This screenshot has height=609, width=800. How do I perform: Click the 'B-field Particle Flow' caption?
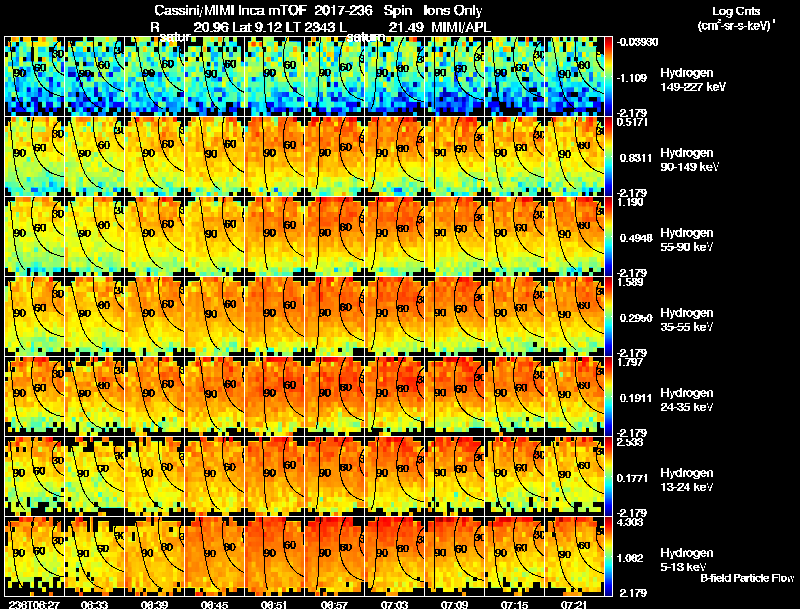747,578
